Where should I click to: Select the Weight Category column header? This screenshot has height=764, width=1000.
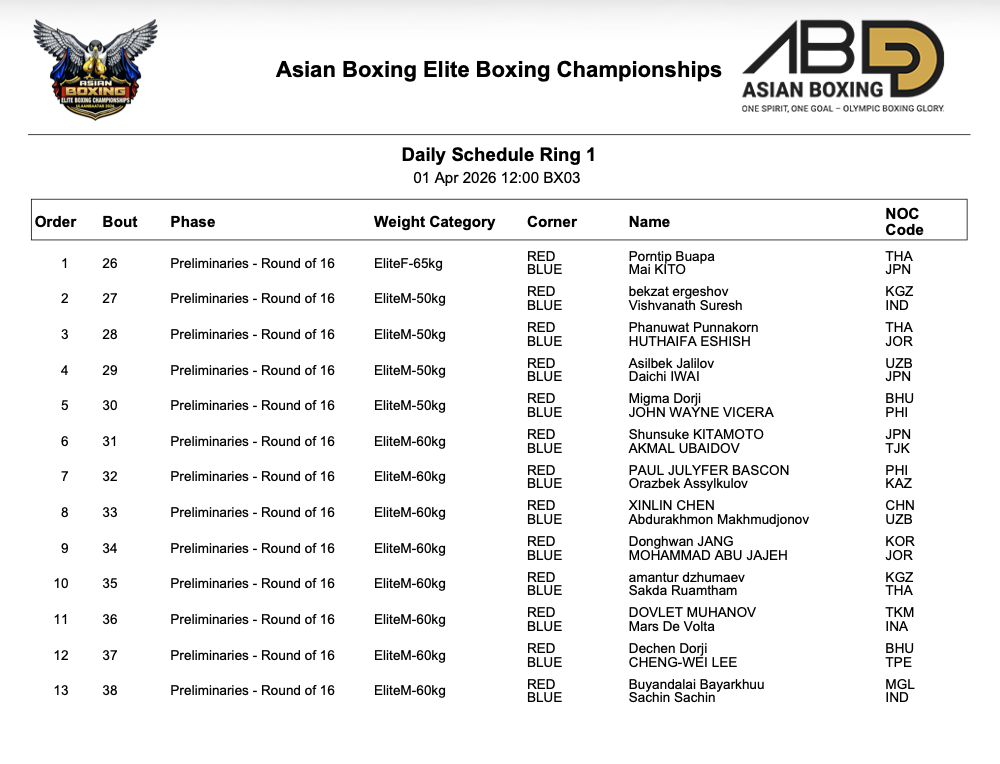(434, 222)
